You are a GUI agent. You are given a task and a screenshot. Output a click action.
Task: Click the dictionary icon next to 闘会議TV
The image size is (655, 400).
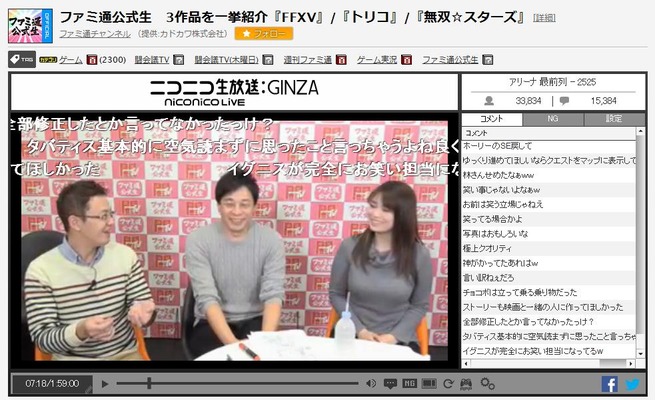coord(178,60)
